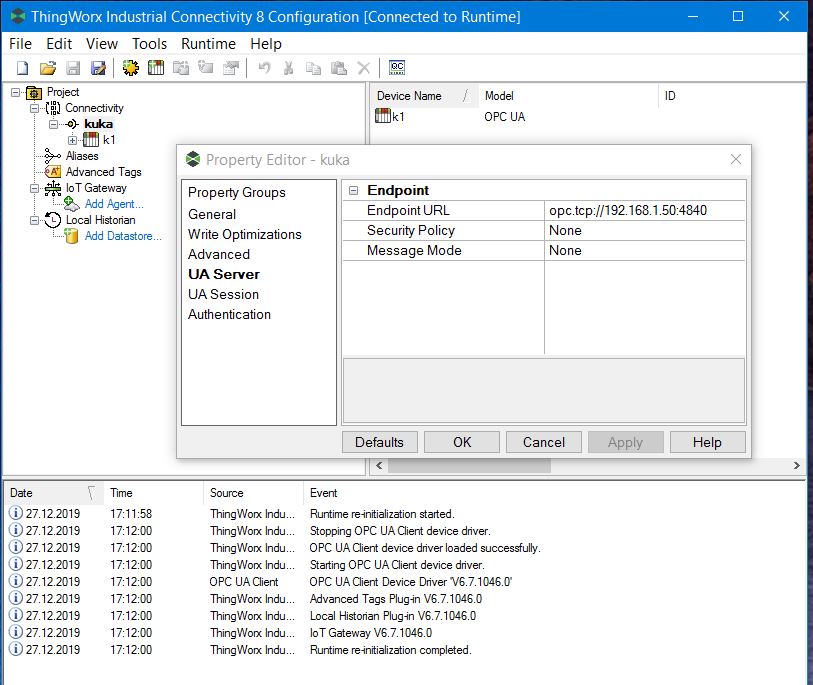Create a new project
813x685 pixels.
click(20, 67)
